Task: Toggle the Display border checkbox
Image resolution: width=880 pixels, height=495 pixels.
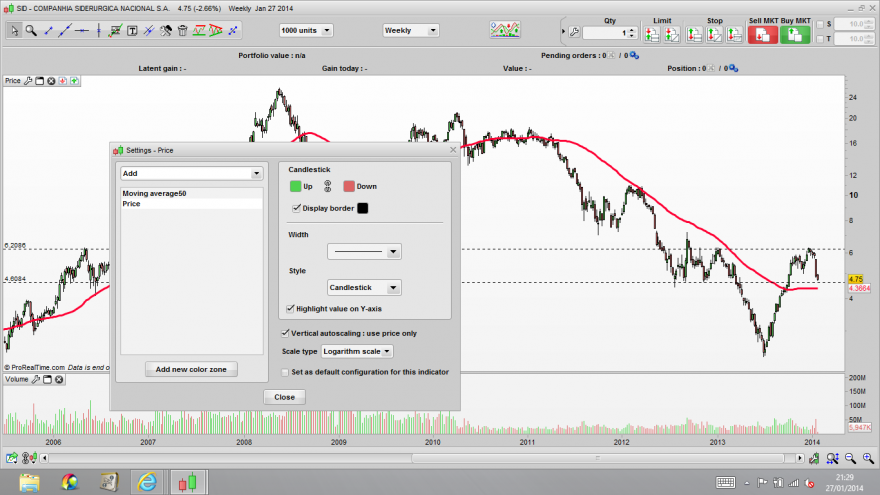Action: (x=296, y=208)
